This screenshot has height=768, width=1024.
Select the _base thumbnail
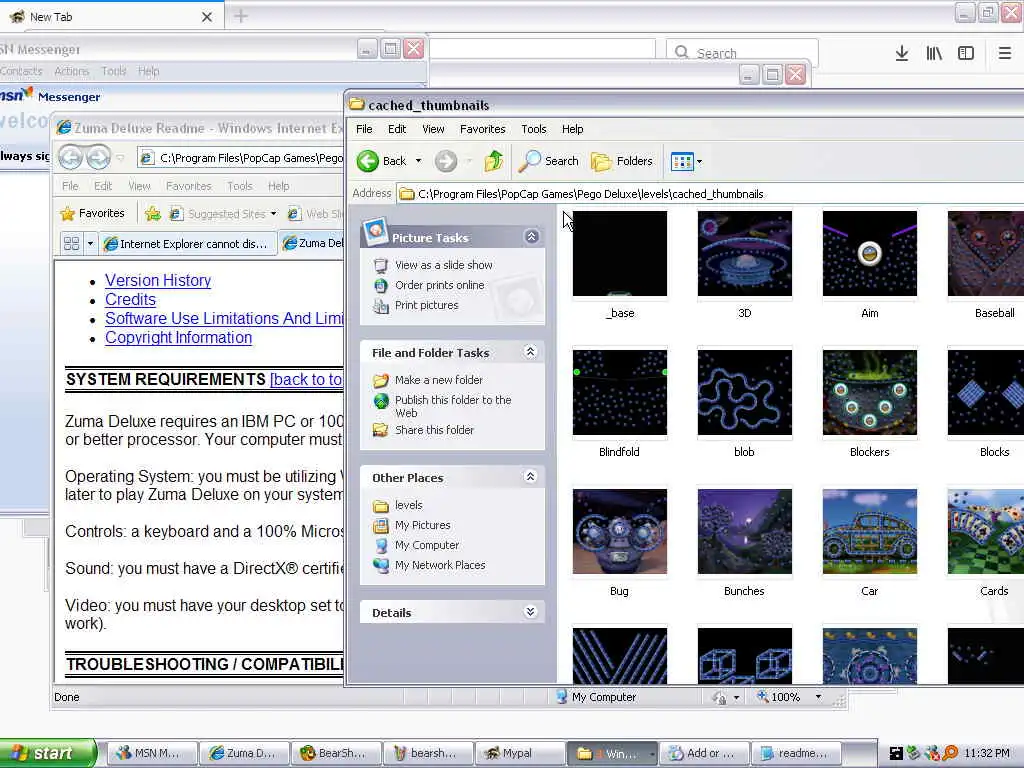pos(620,253)
